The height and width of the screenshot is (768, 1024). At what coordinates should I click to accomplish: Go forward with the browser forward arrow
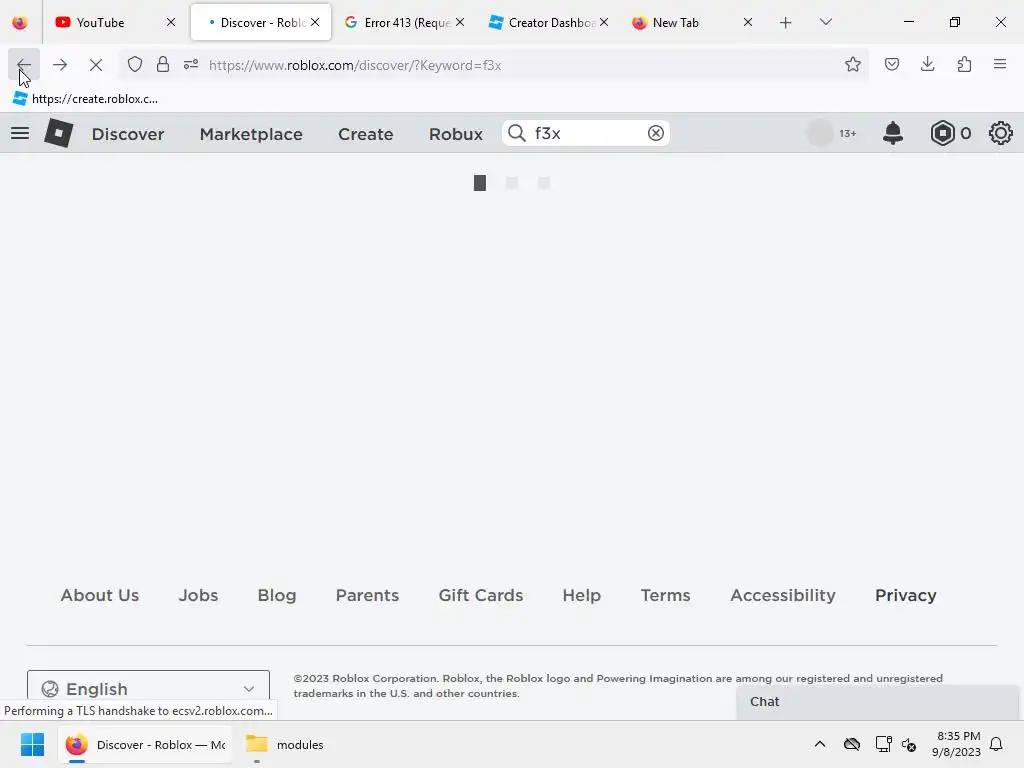(60, 65)
